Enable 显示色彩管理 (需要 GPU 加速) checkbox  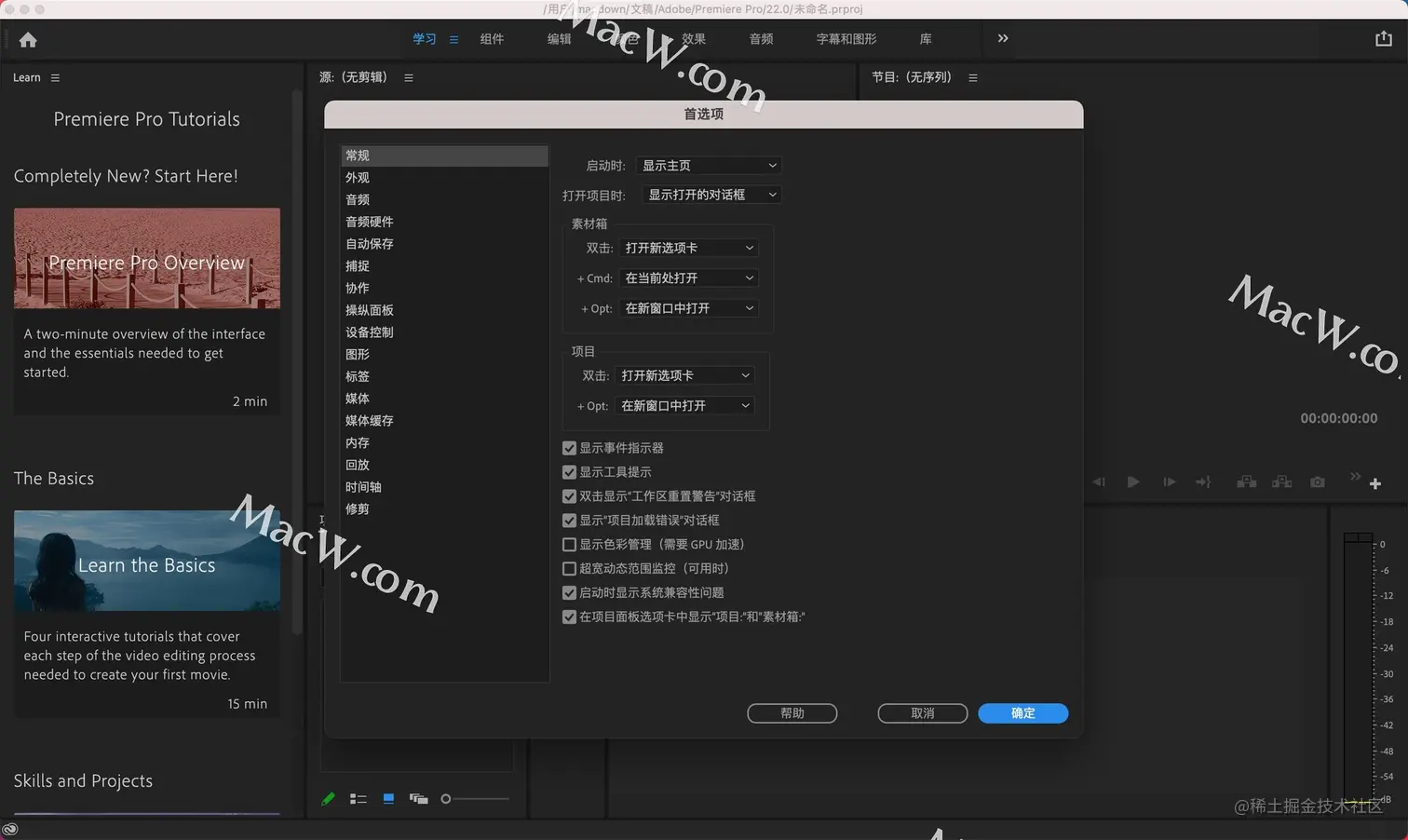tap(569, 545)
